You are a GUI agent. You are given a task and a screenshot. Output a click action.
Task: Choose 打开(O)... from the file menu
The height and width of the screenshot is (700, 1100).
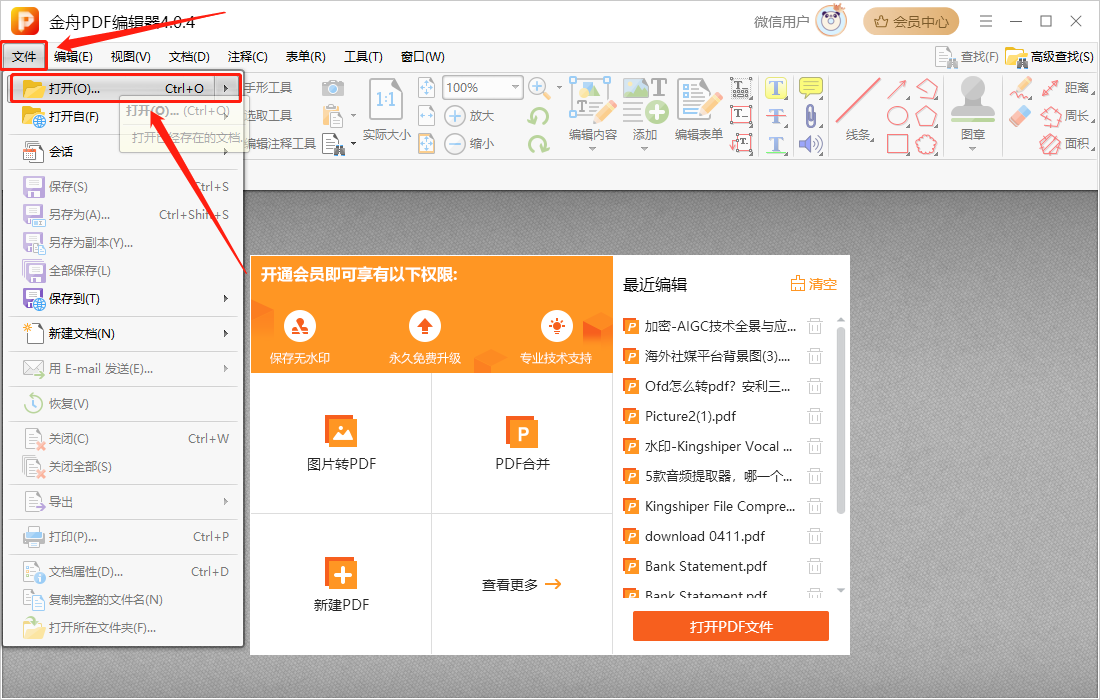[126, 88]
